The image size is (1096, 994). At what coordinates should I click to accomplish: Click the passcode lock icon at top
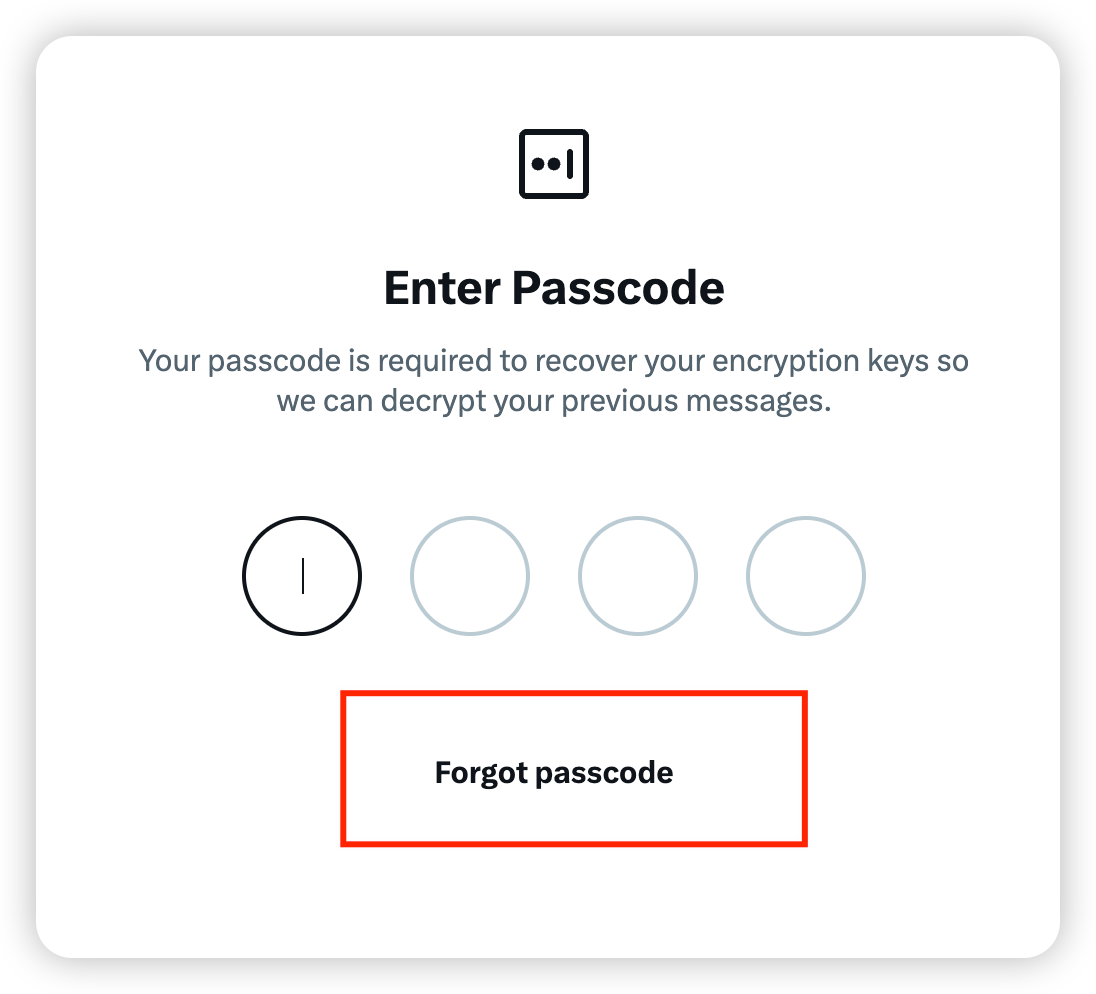tap(554, 163)
